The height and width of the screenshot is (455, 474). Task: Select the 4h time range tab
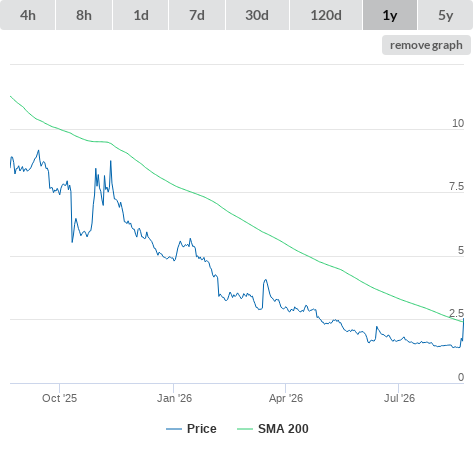[28, 15]
